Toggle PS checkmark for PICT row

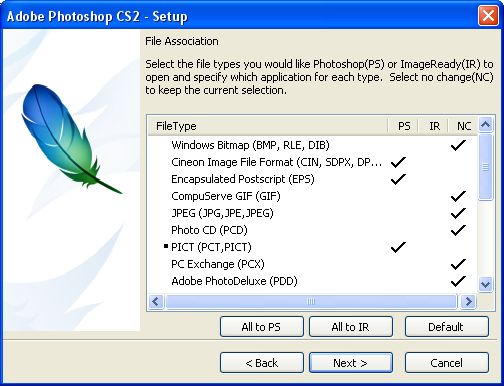(398, 247)
